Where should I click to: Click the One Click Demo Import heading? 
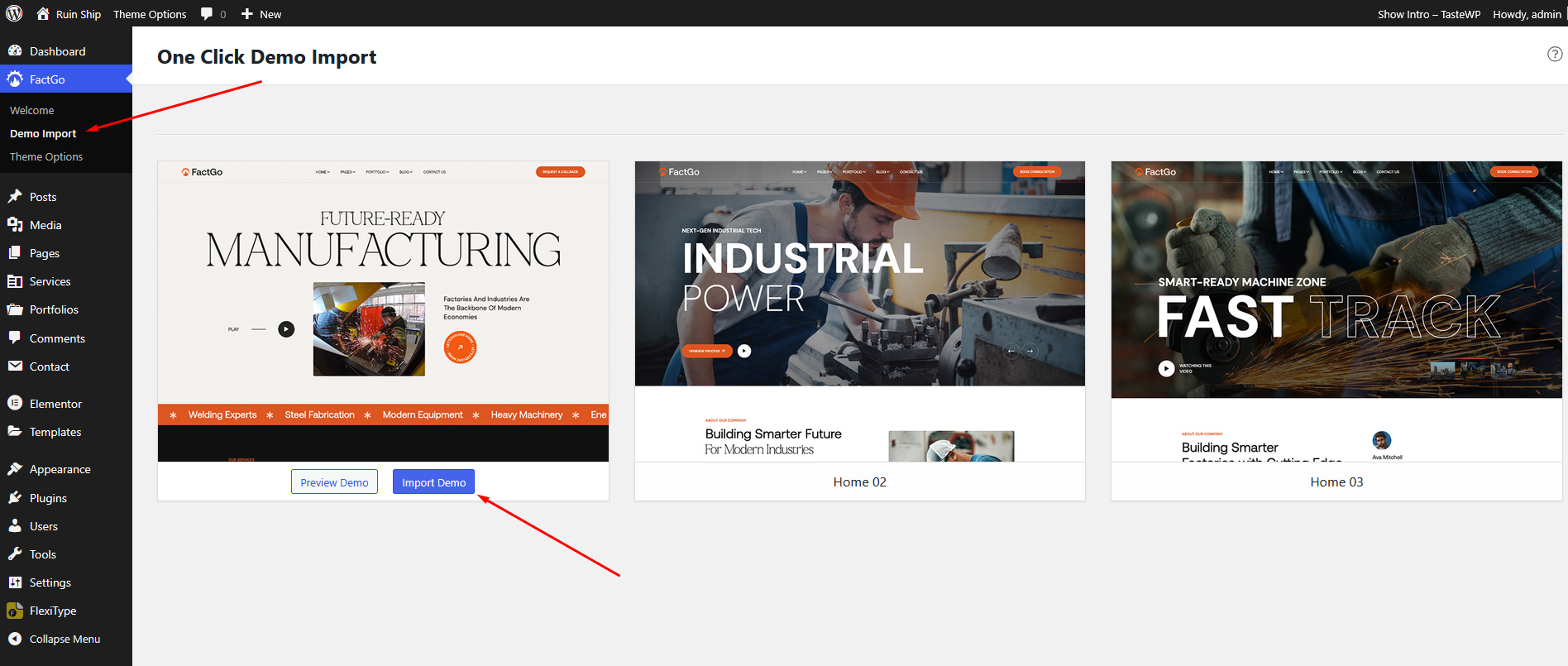pyautogui.click(x=266, y=57)
